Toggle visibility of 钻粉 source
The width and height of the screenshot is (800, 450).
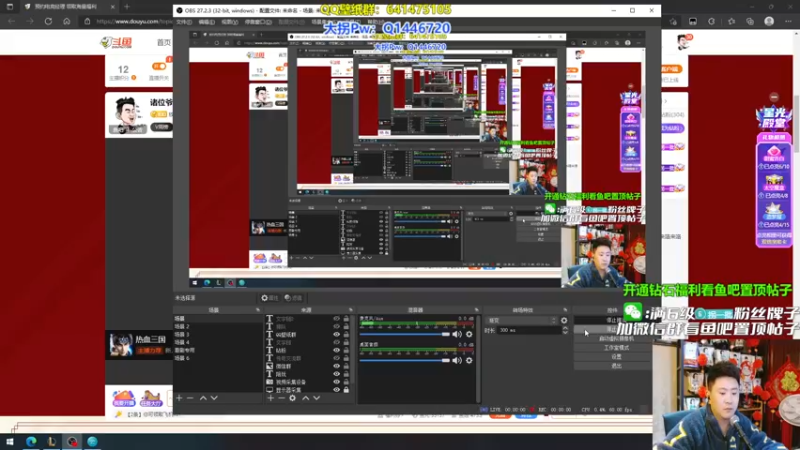336,351
